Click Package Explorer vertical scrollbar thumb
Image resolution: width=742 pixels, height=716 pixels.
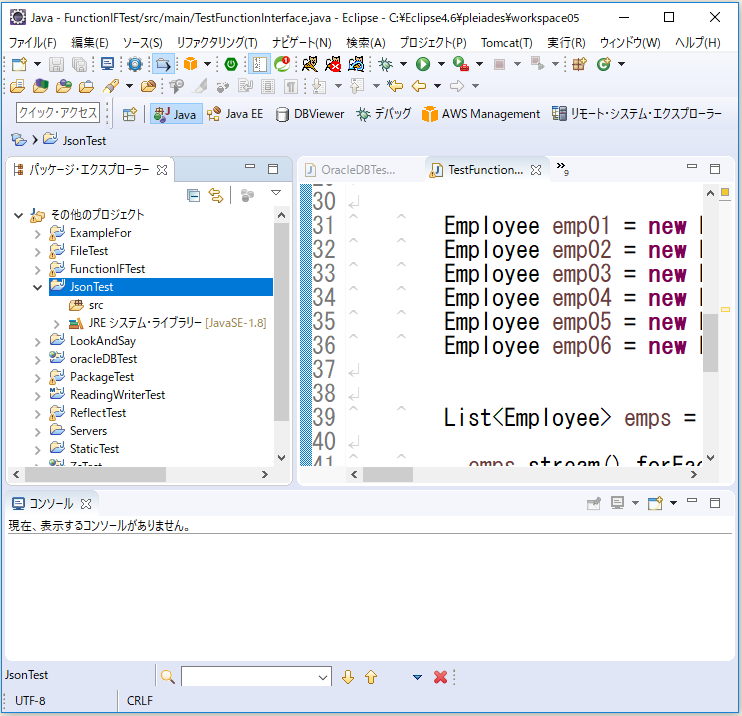click(x=282, y=322)
